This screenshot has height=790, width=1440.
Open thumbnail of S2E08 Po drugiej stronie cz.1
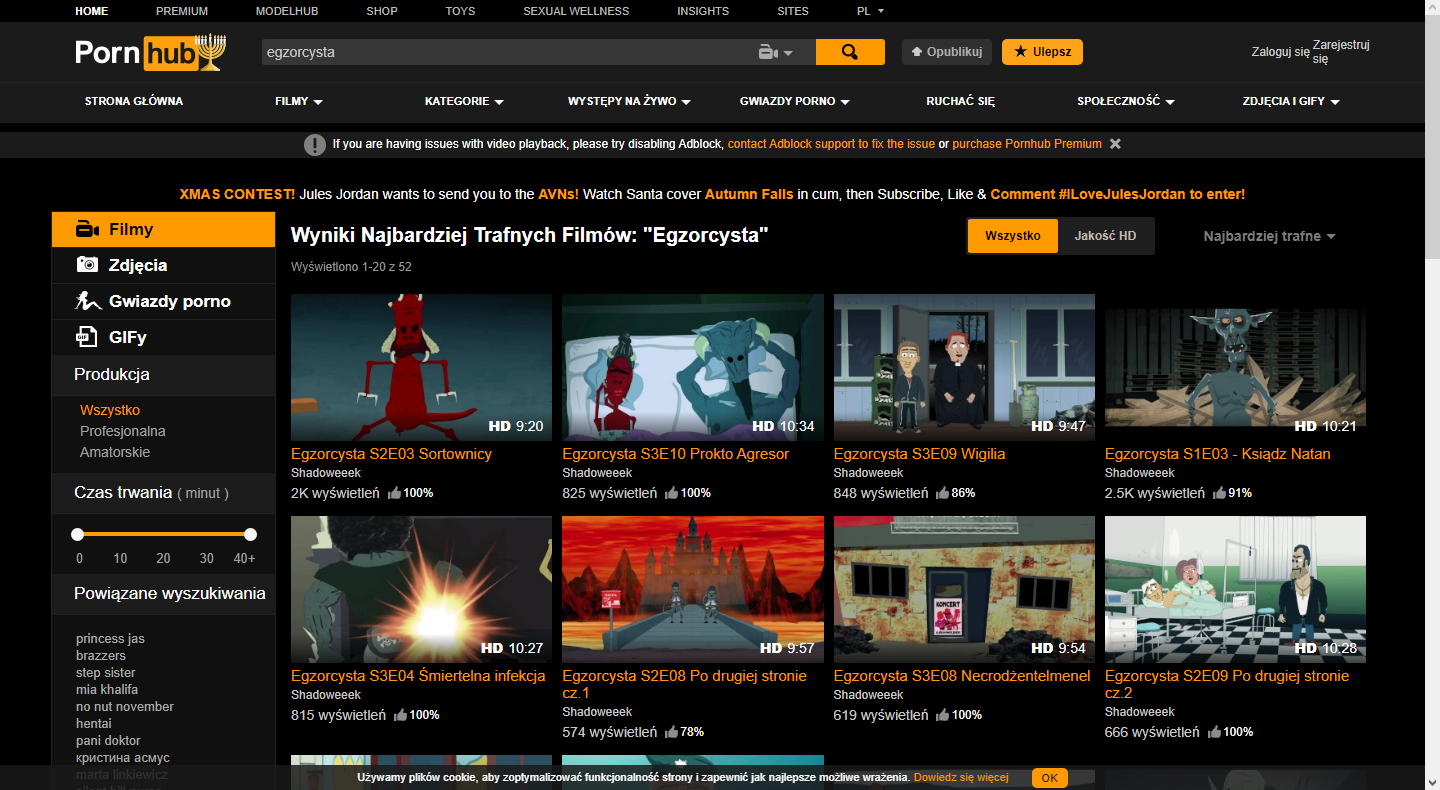tap(693, 589)
